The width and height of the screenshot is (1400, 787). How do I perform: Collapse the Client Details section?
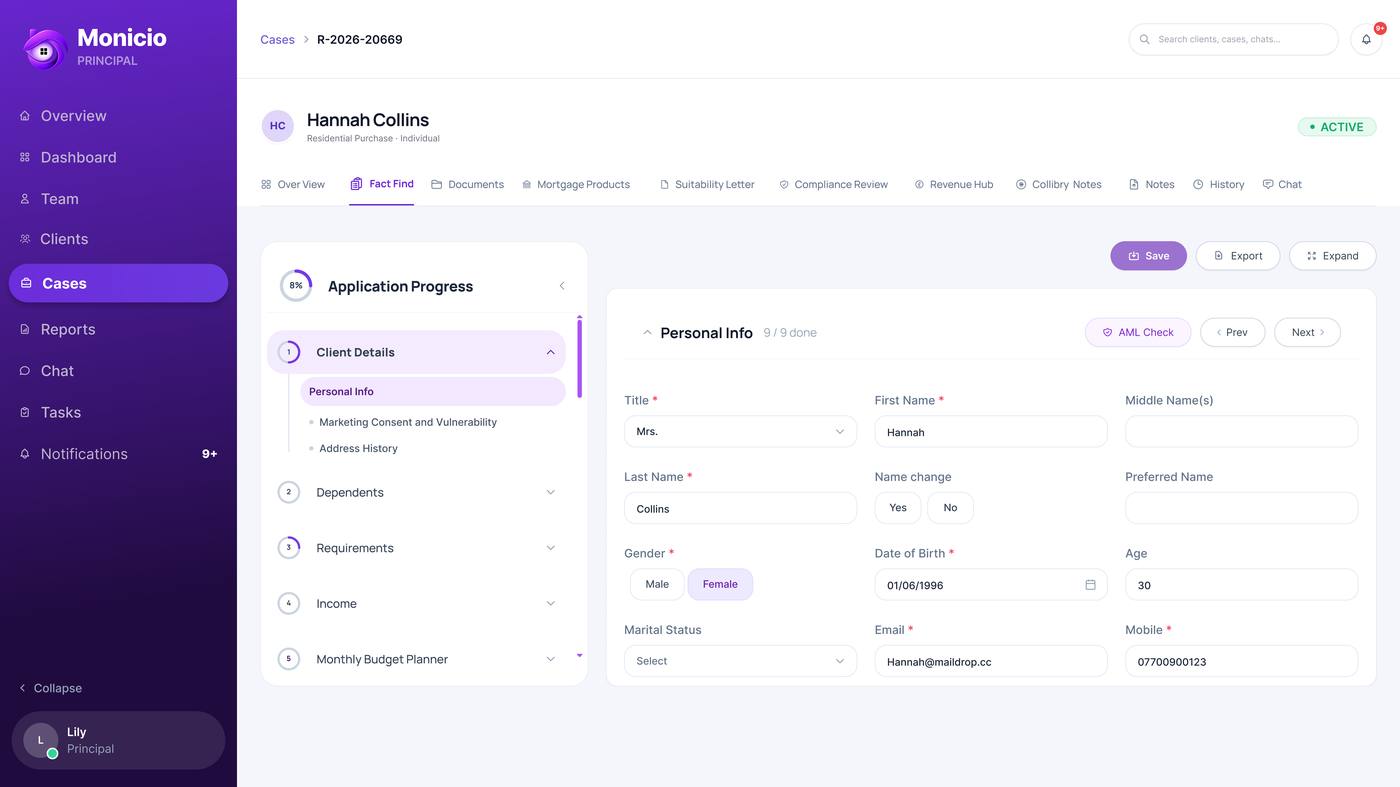[x=550, y=352]
